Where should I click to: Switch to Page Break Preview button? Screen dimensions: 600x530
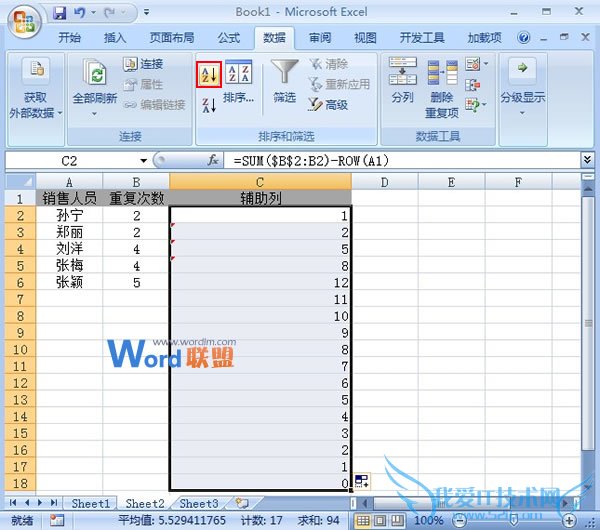click(x=397, y=520)
